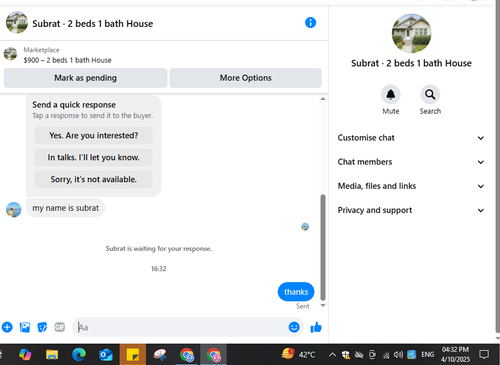Click the Mark as pending button
The height and width of the screenshot is (365, 500).
pyautogui.click(x=85, y=78)
